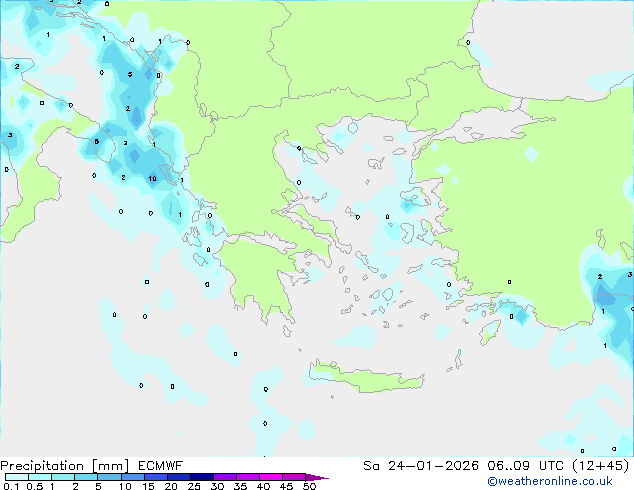Select the 5–10 mm legend color swatch

point(109,477)
